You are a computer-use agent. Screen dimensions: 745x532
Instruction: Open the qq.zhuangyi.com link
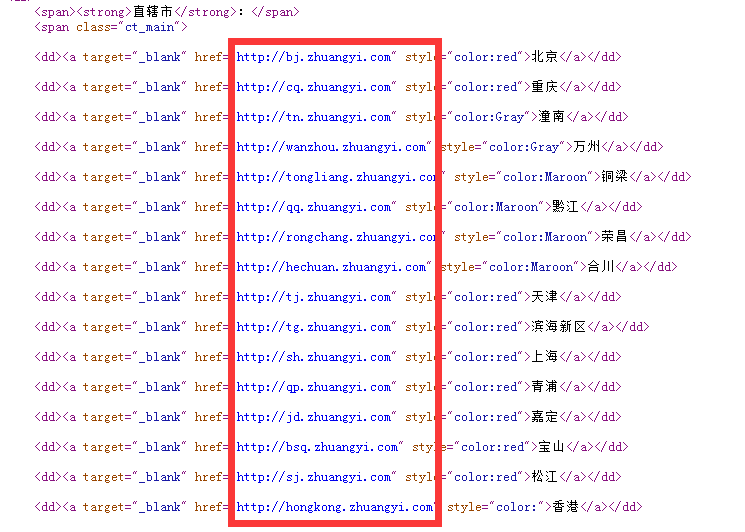pos(314,207)
